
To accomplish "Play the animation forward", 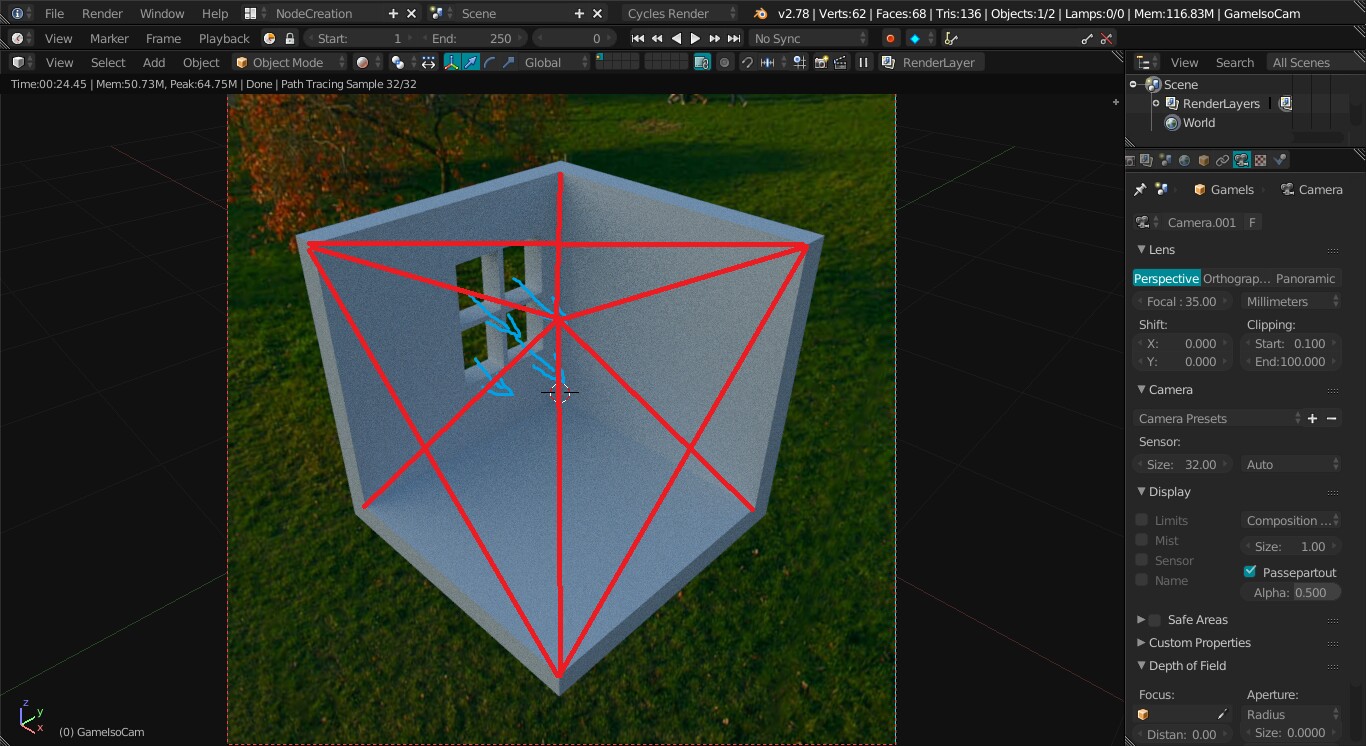I will (695, 38).
